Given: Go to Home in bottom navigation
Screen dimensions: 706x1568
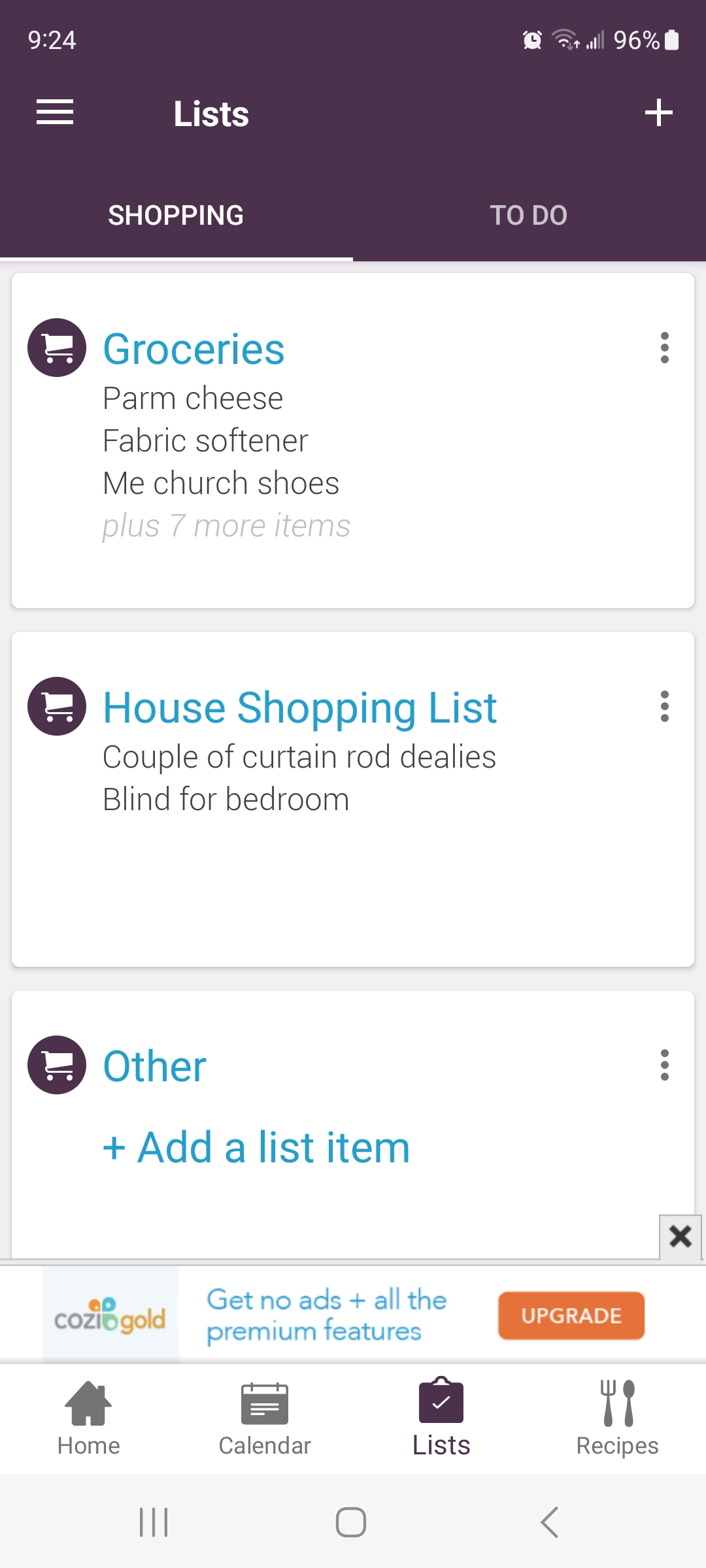Looking at the screenshot, I should pos(89,1419).
